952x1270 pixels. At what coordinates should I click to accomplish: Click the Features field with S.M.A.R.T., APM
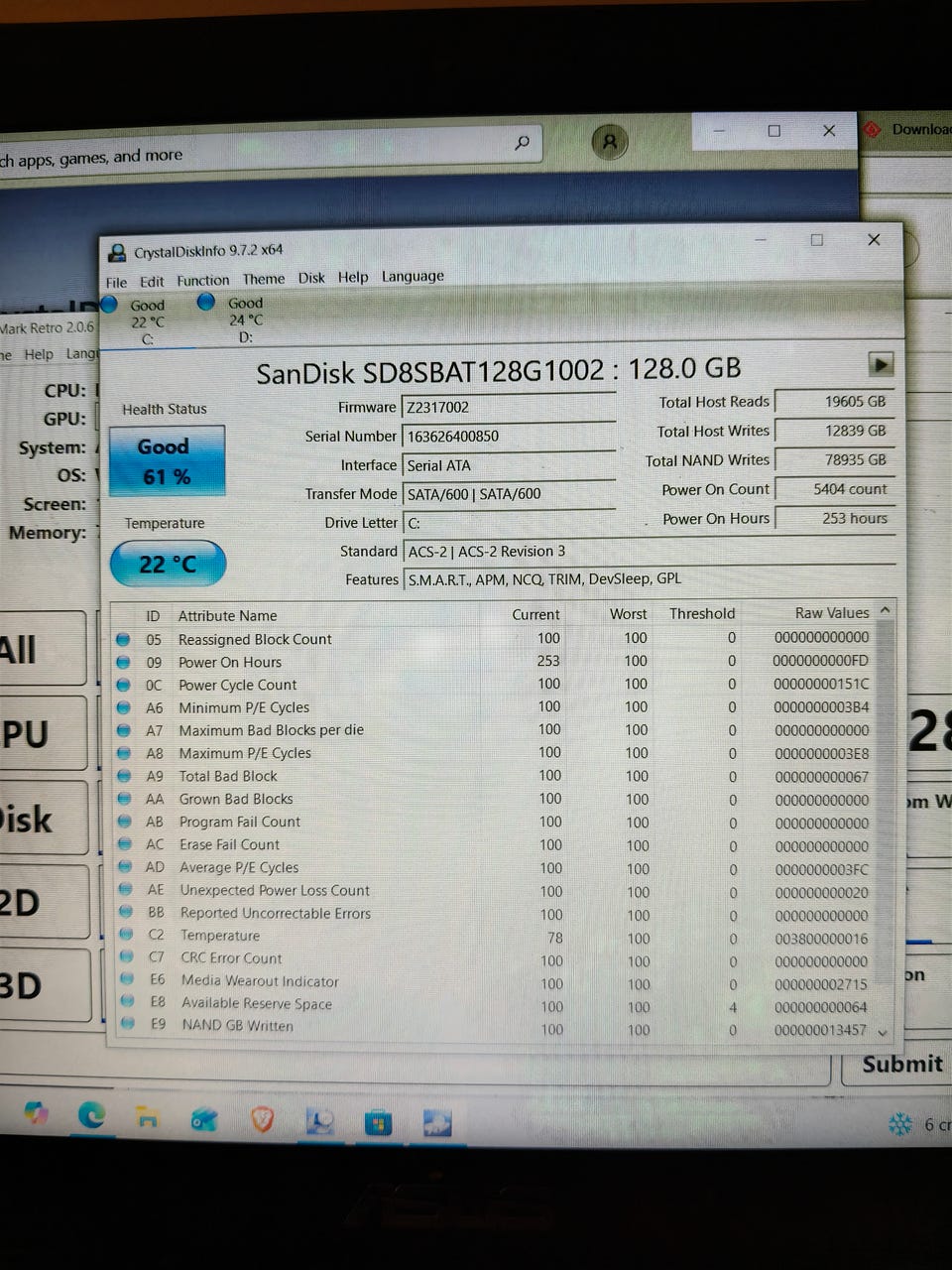(650, 578)
